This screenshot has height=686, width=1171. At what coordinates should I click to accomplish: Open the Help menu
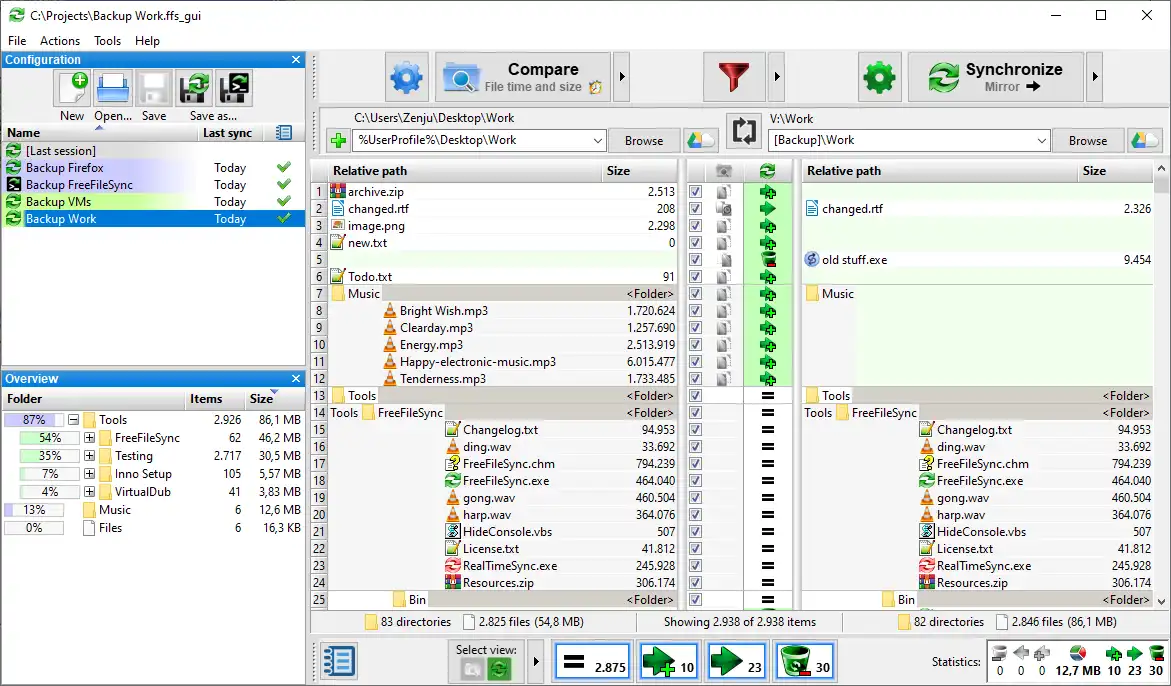tap(147, 41)
